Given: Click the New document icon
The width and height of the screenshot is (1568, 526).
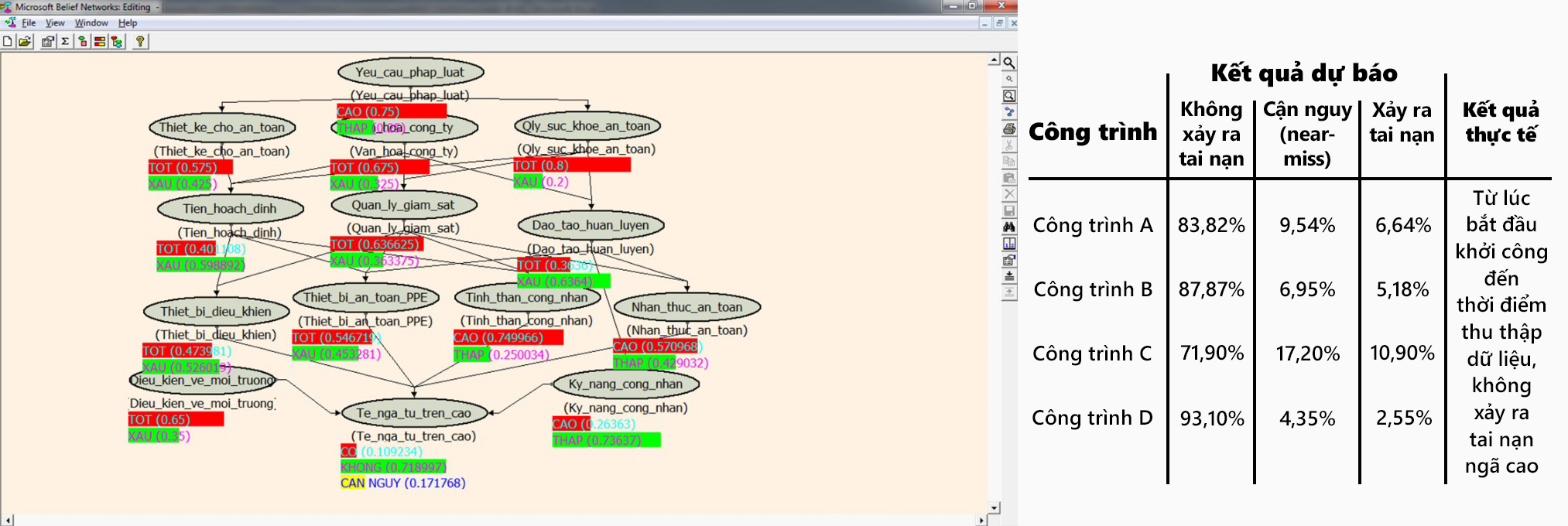Looking at the screenshot, I should pos(8,42).
